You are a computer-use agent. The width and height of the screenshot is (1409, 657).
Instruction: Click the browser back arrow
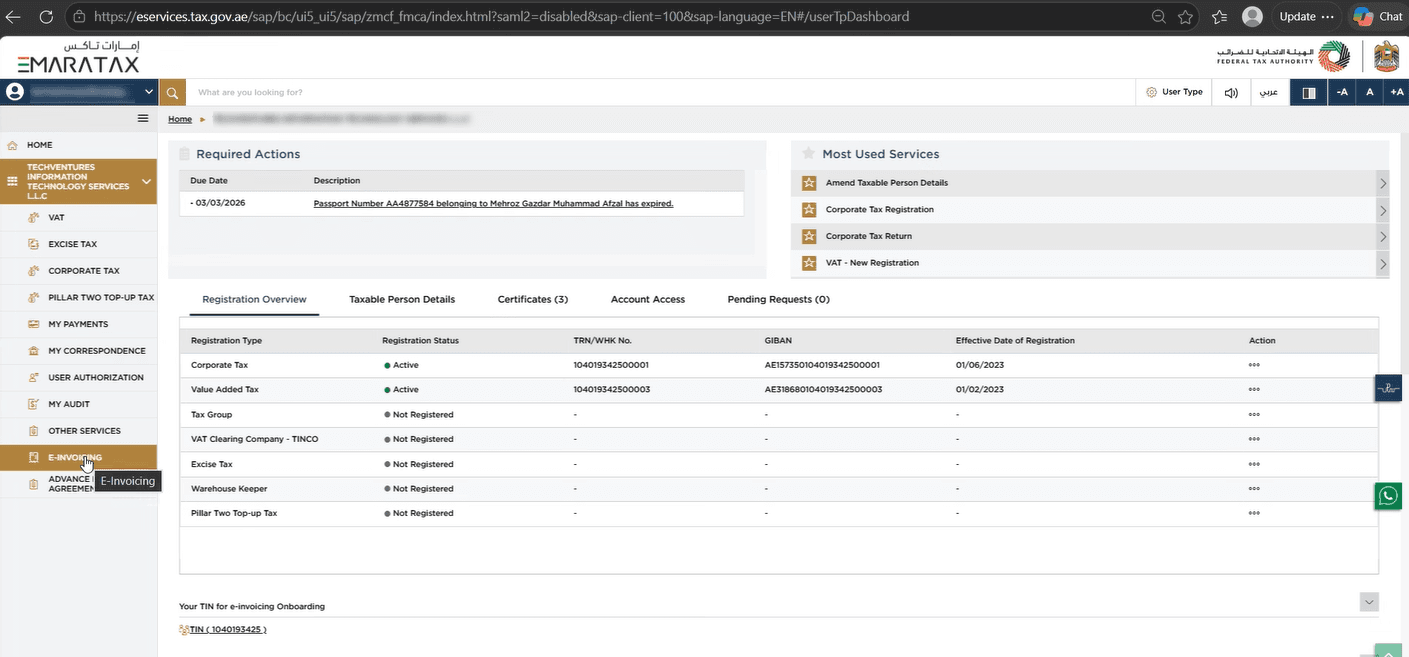coord(13,17)
